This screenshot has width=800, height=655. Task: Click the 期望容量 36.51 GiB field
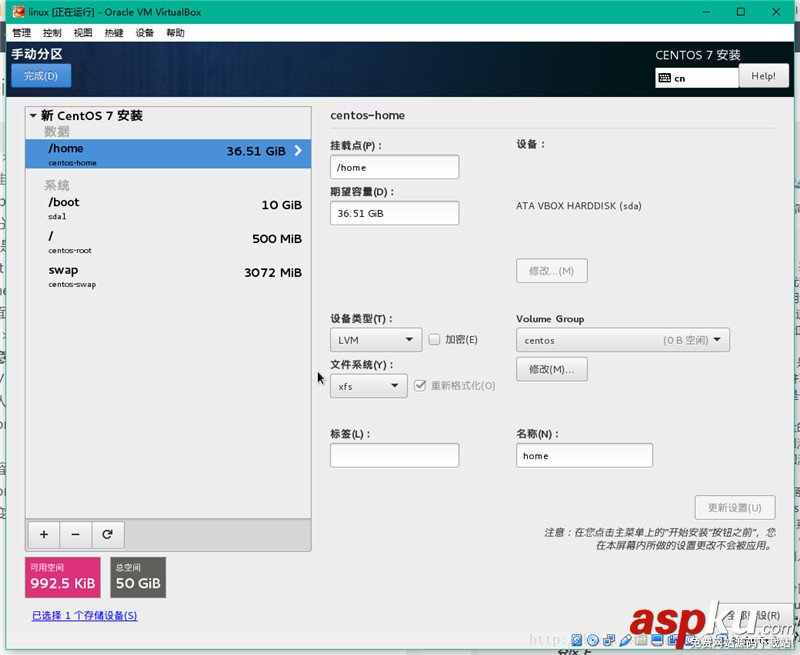[x=394, y=213]
